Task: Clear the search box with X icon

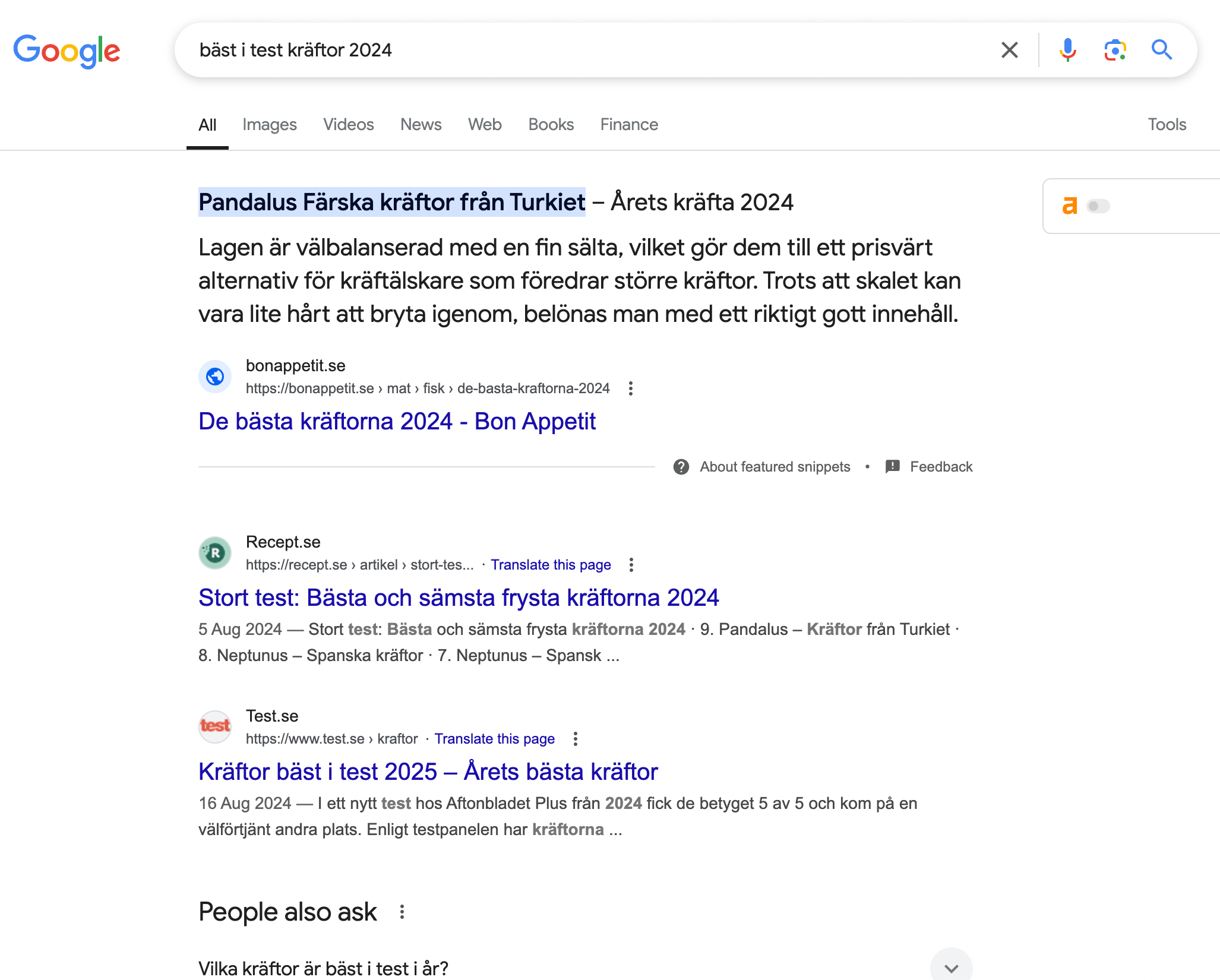Action: pos(1009,50)
